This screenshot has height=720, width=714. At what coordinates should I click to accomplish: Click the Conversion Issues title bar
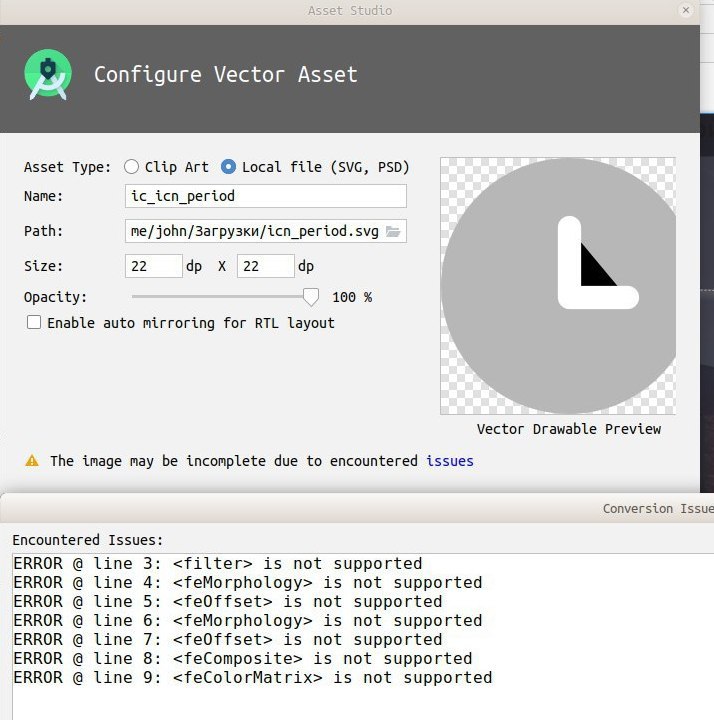coord(357,508)
